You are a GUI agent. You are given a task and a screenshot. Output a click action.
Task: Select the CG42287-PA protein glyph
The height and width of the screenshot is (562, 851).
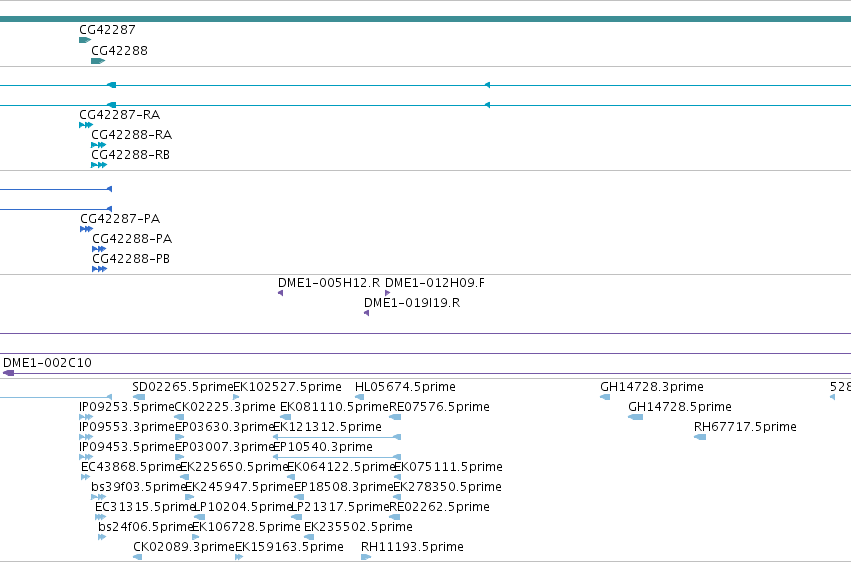pyautogui.click(x=86, y=229)
